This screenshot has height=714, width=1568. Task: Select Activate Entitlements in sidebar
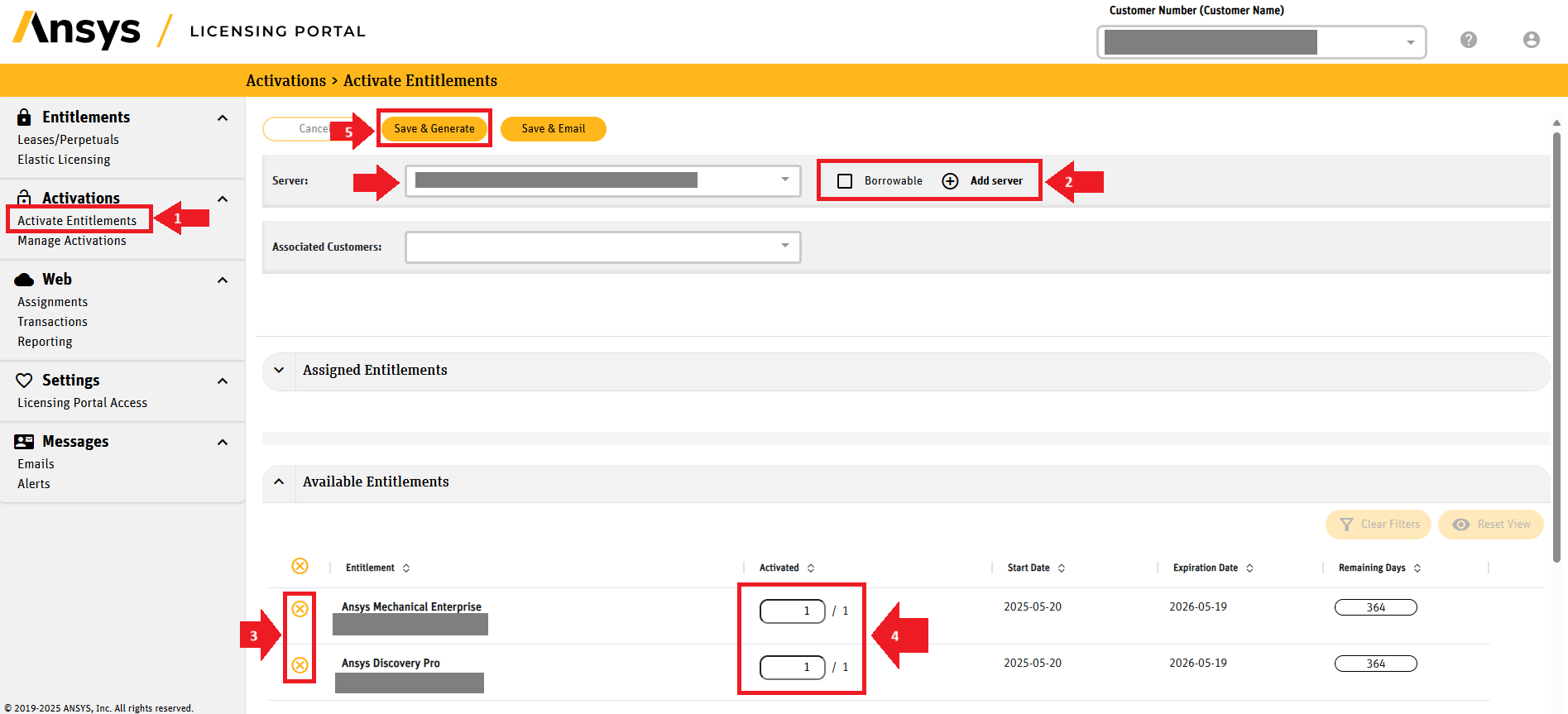tap(77, 221)
